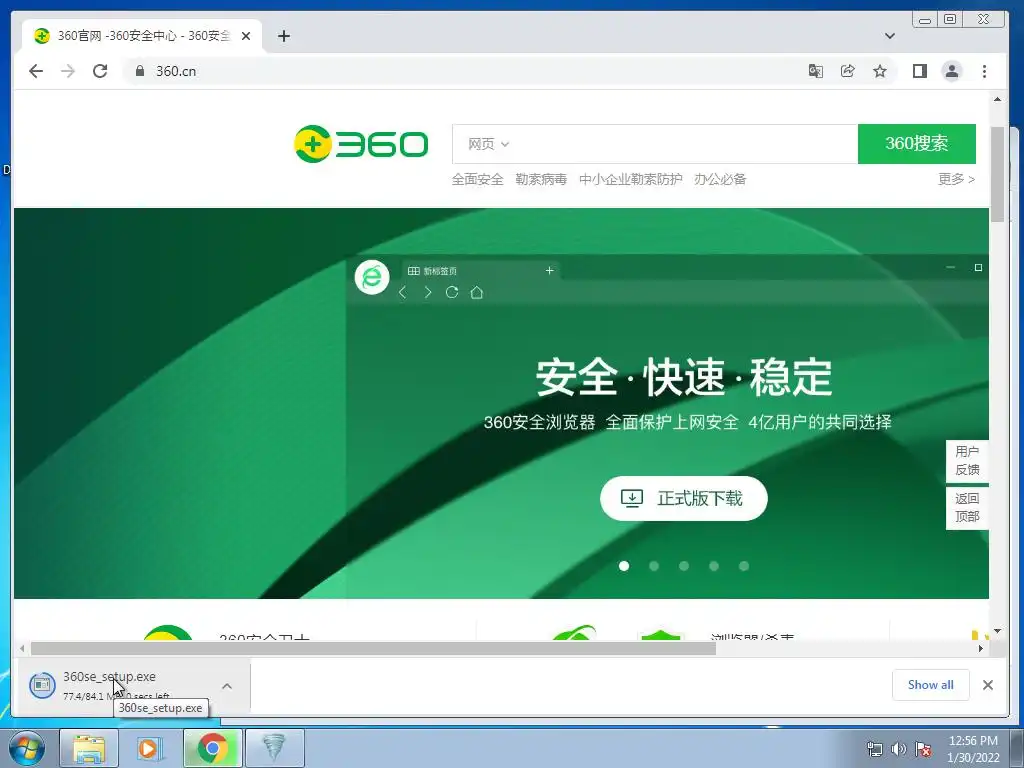Click the scroll right arrow
This screenshot has height=768, width=1024.
pyautogui.click(x=980, y=648)
